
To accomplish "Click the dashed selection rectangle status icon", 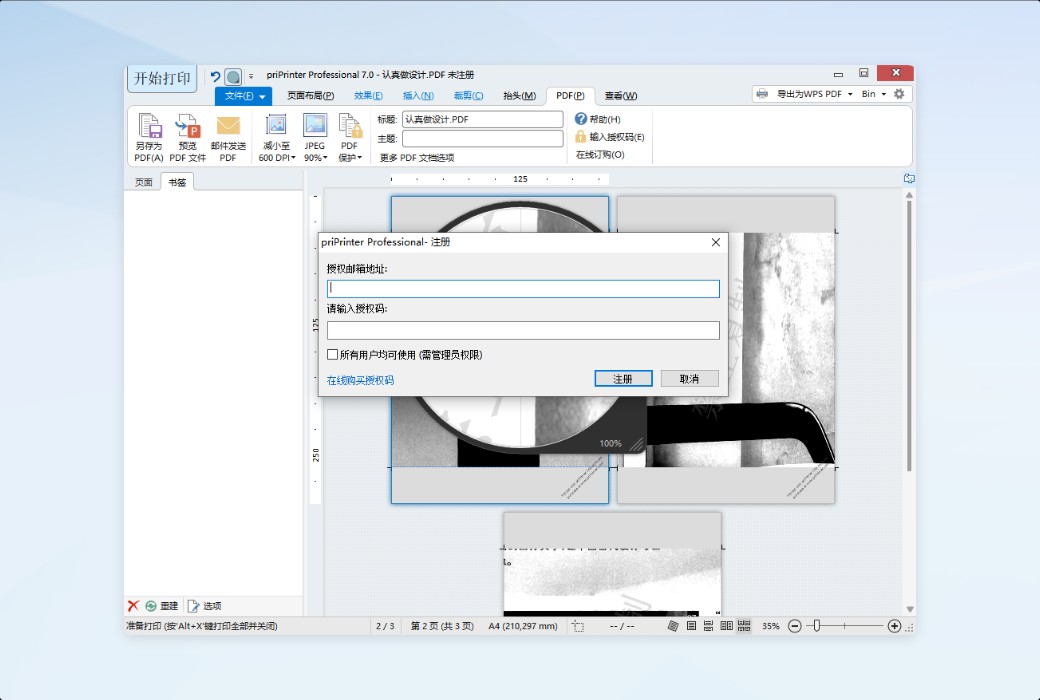I will tap(578, 626).
